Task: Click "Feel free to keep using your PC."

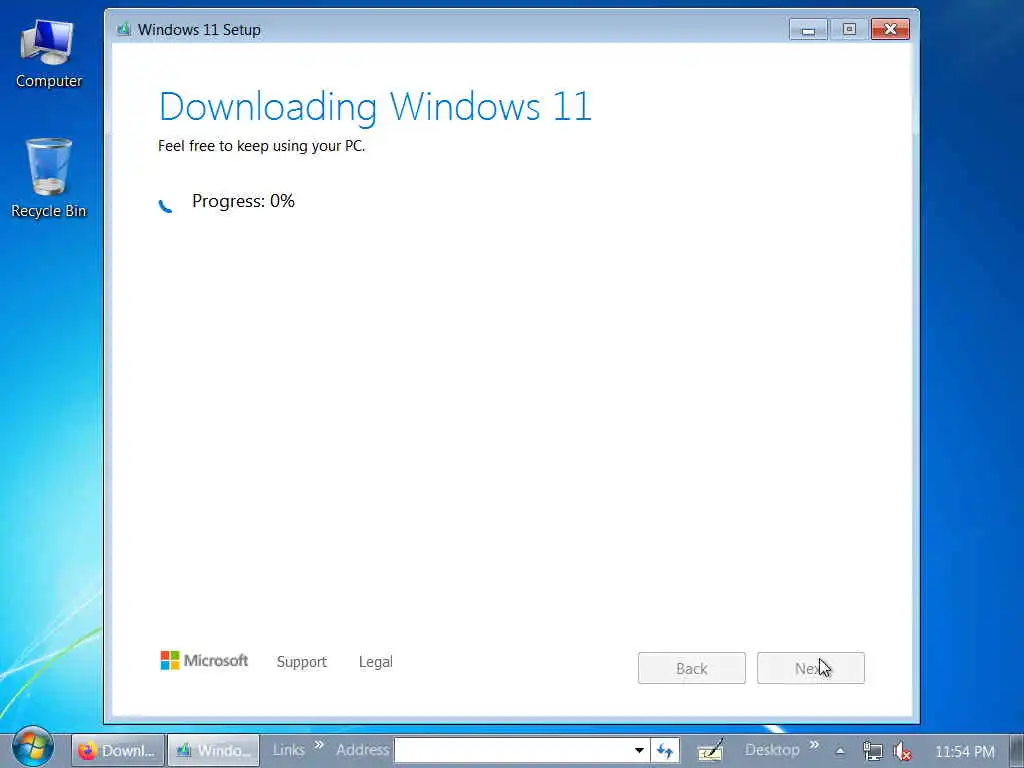Action: pyautogui.click(x=261, y=146)
